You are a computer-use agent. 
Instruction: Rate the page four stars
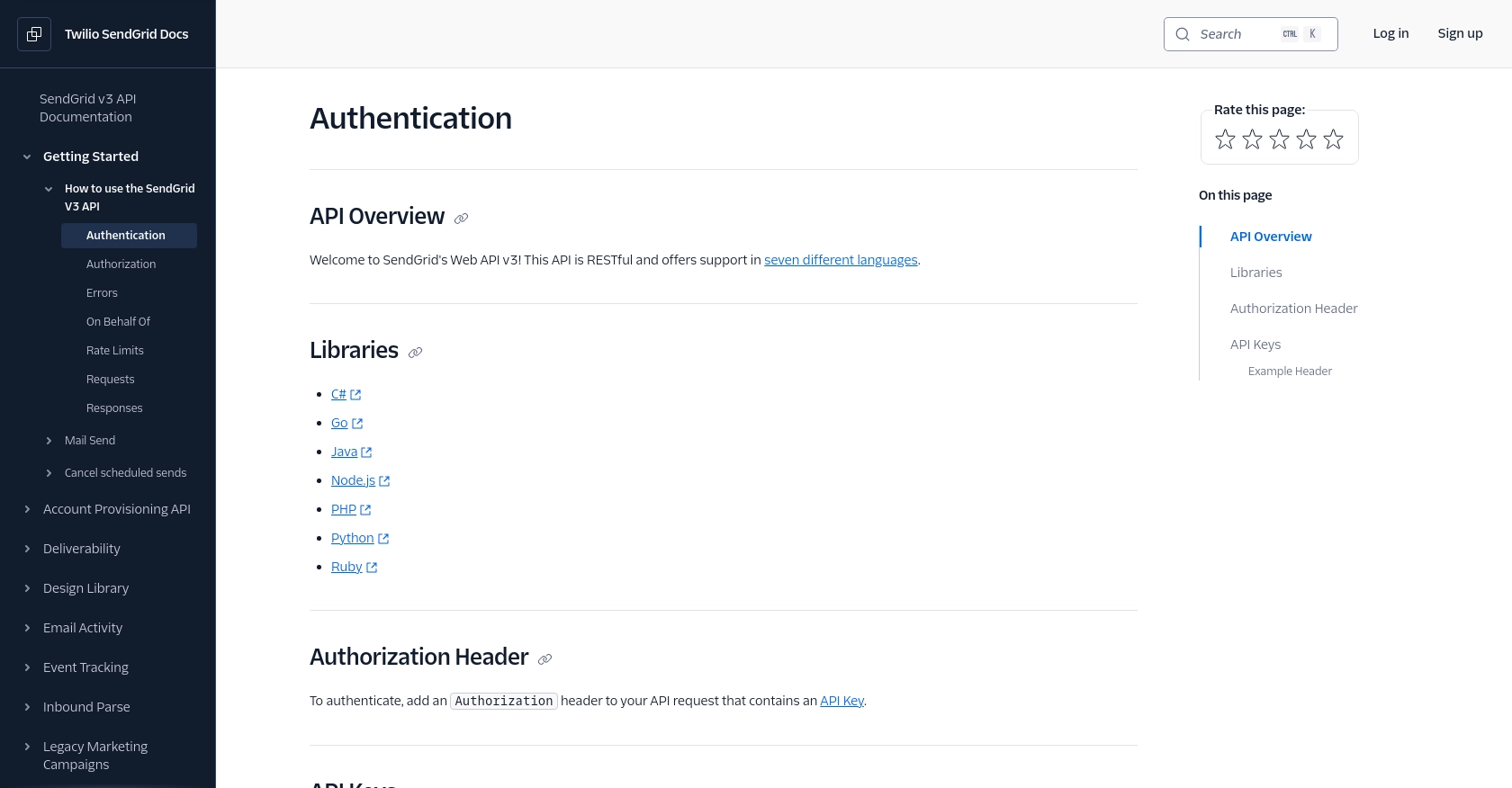(x=1306, y=139)
